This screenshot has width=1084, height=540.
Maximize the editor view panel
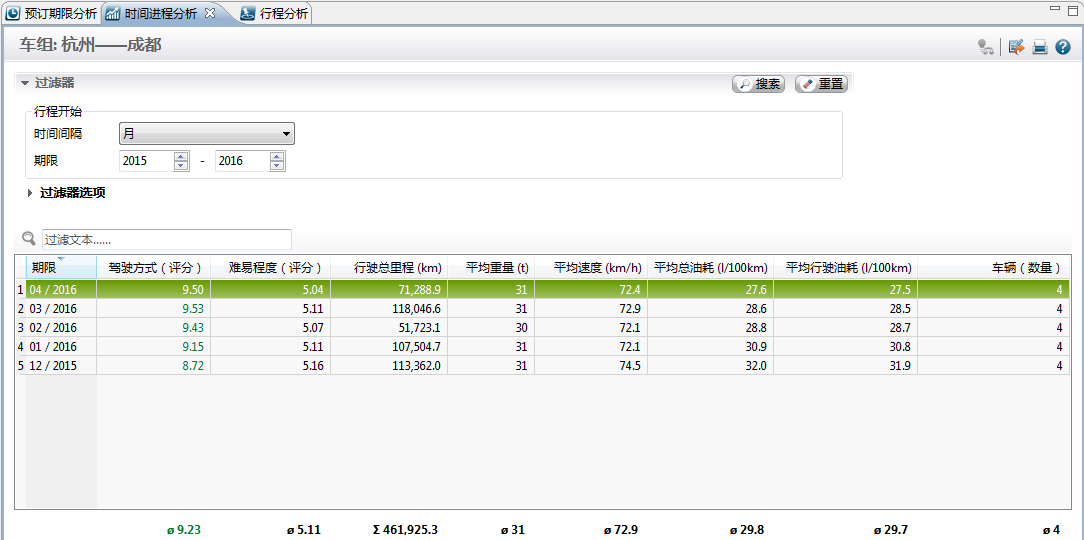coord(1073,8)
